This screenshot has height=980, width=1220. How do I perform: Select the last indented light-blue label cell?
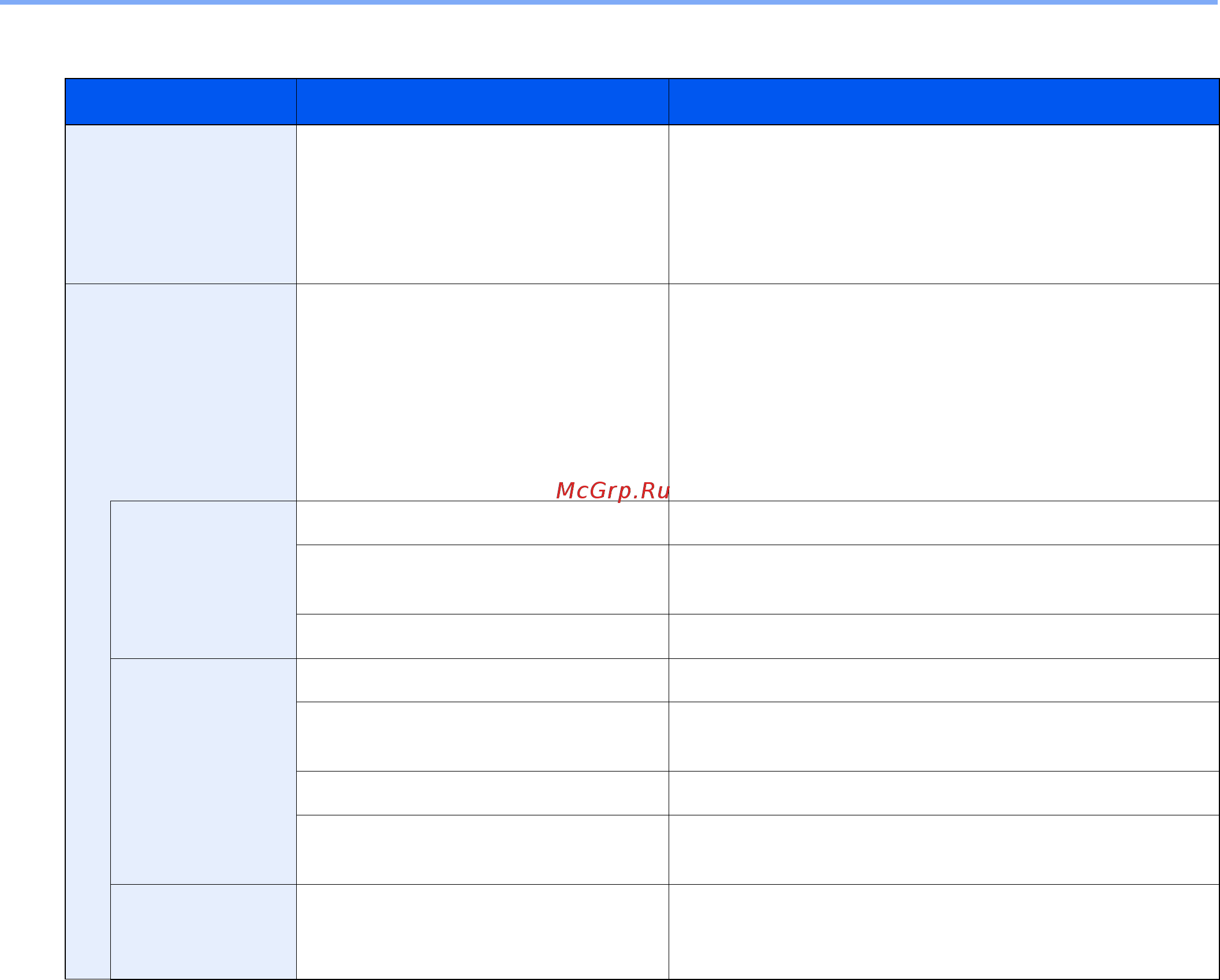(x=203, y=931)
